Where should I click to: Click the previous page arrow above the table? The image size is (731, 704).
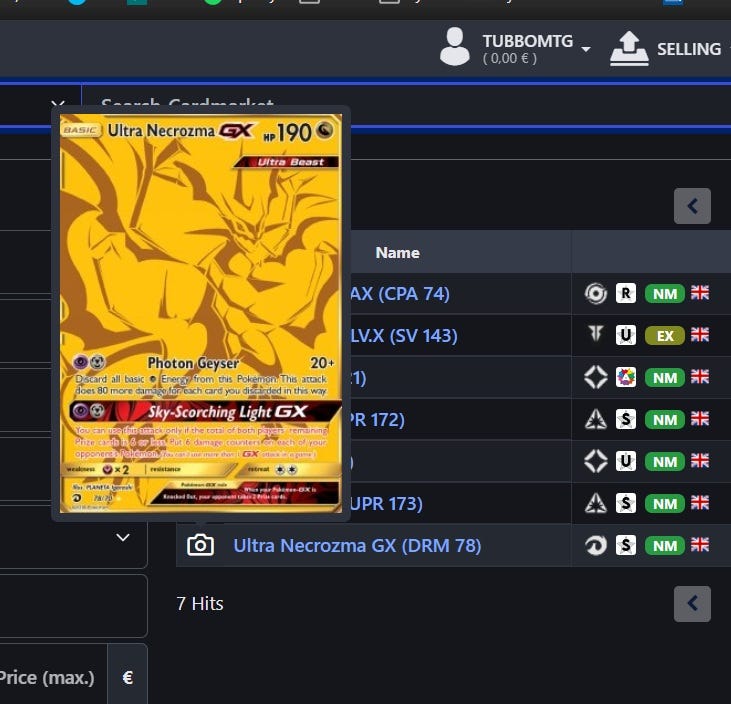coord(692,206)
